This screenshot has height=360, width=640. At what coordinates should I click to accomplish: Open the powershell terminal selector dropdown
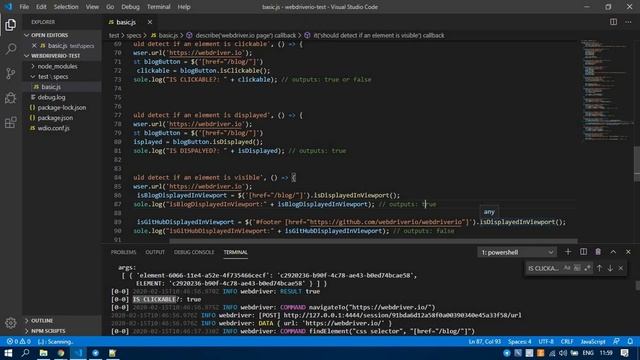coord(517,252)
